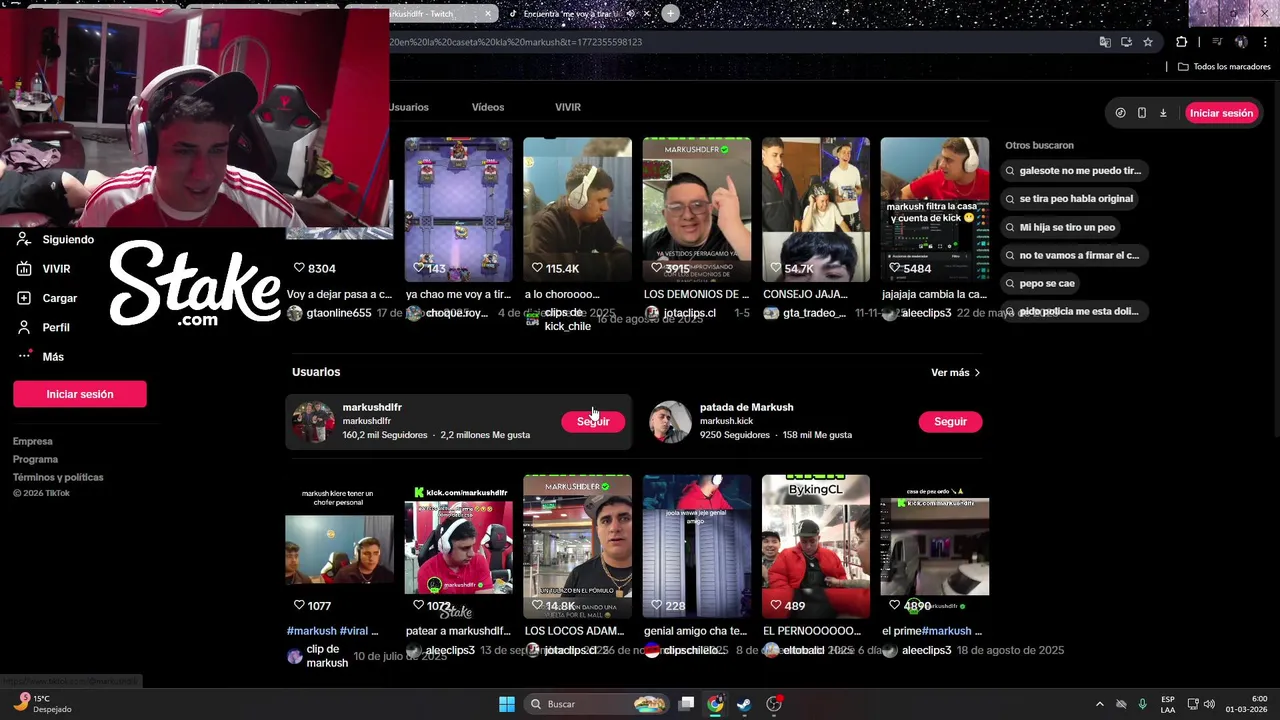Switch to the VIVIR results tab
The image size is (1280, 720).
click(x=568, y=107)
